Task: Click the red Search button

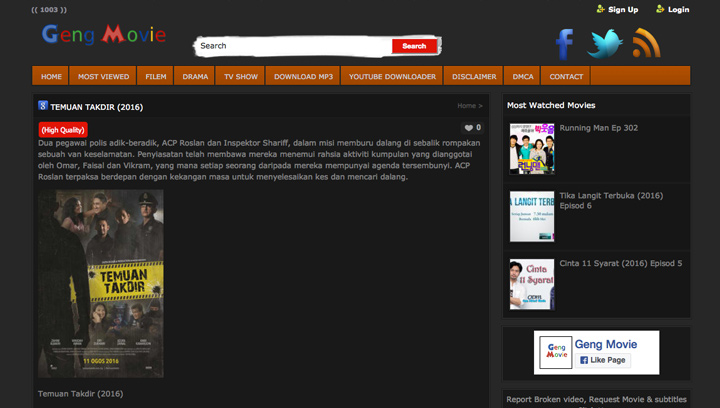Action: 414,46
